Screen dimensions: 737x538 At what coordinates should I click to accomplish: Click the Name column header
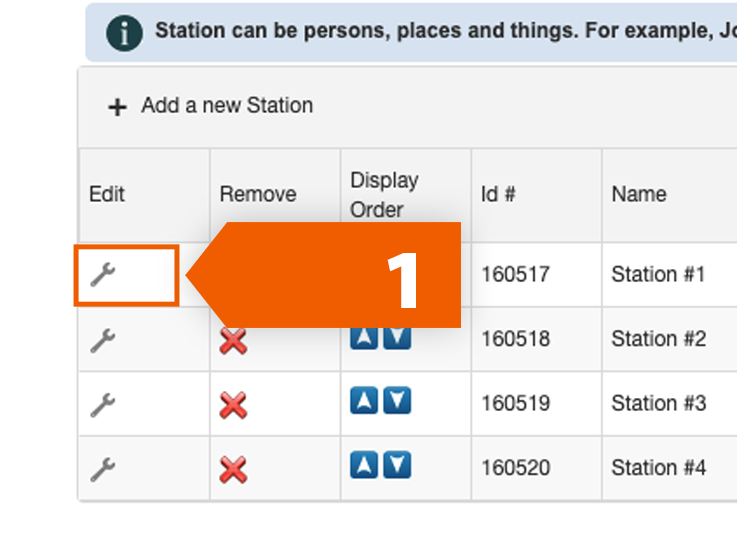coord(639,194)
